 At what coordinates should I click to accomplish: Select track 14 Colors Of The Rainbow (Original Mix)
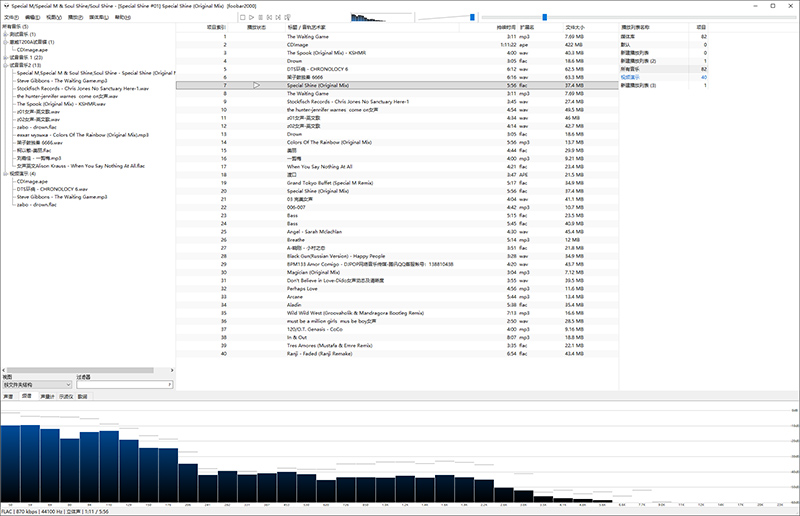[397, 142]
